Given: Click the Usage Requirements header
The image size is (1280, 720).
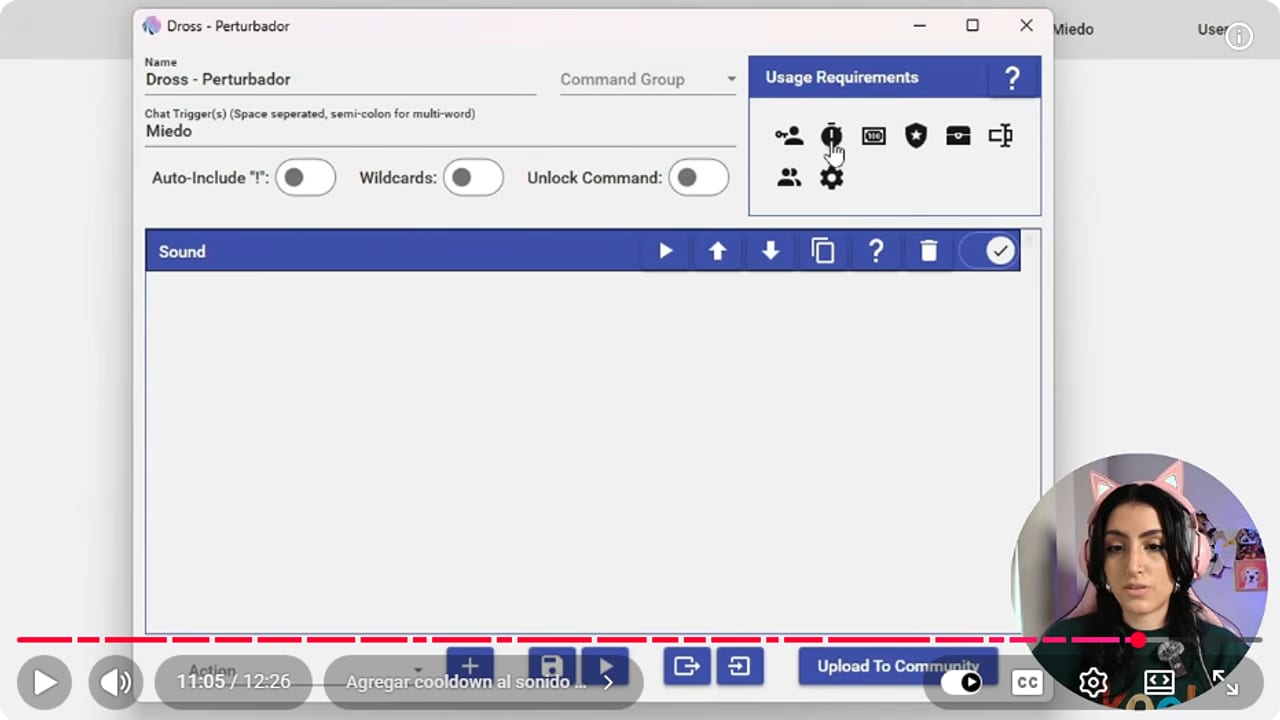Looking at the screenshot, I should [894, 78].
